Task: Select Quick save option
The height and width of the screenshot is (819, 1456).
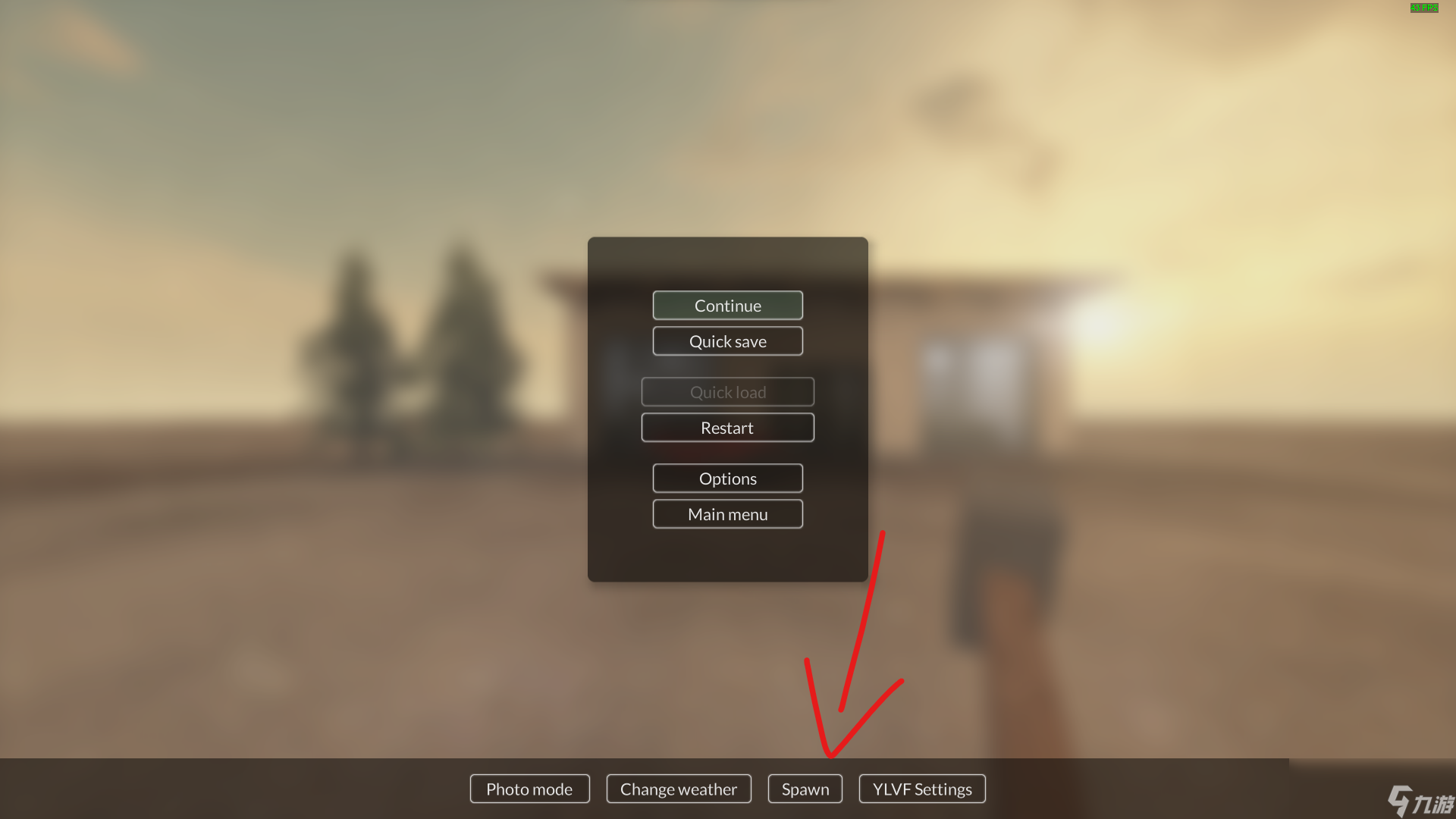Action: (728, 341)
